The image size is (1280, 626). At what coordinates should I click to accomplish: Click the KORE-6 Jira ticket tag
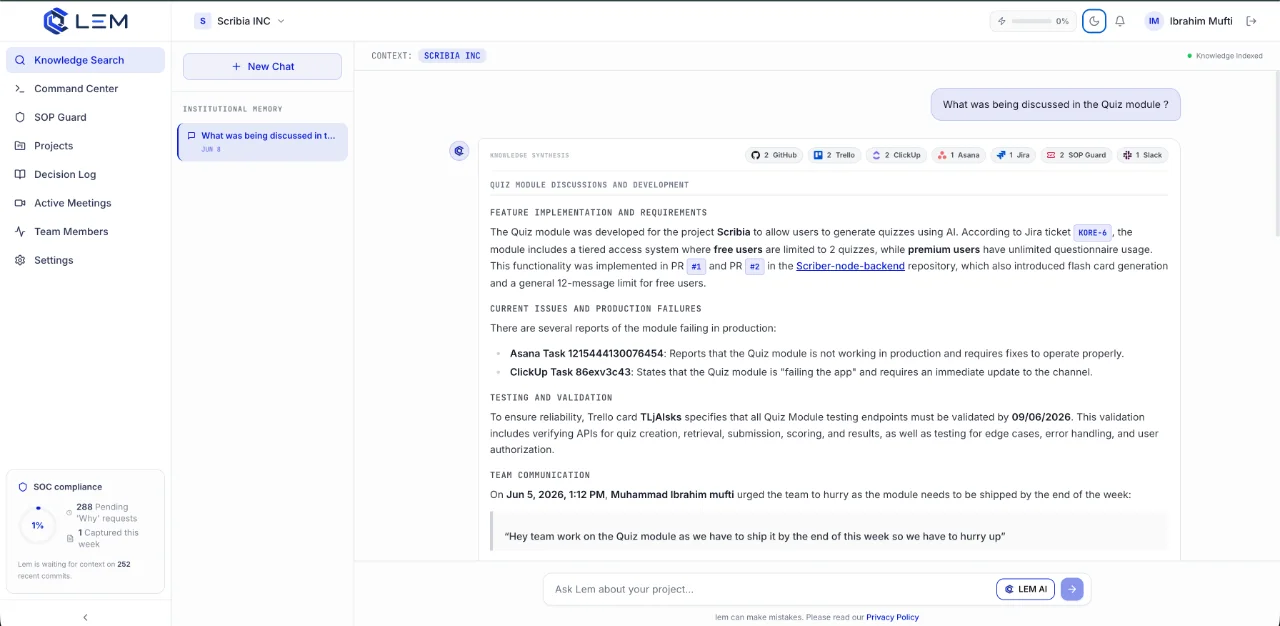pos(1092,232)
